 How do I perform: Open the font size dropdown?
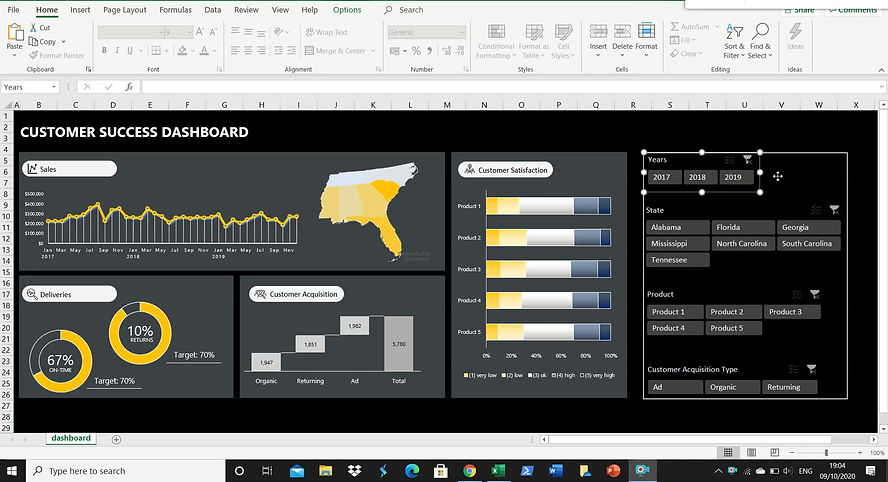(x=190, y=32)
